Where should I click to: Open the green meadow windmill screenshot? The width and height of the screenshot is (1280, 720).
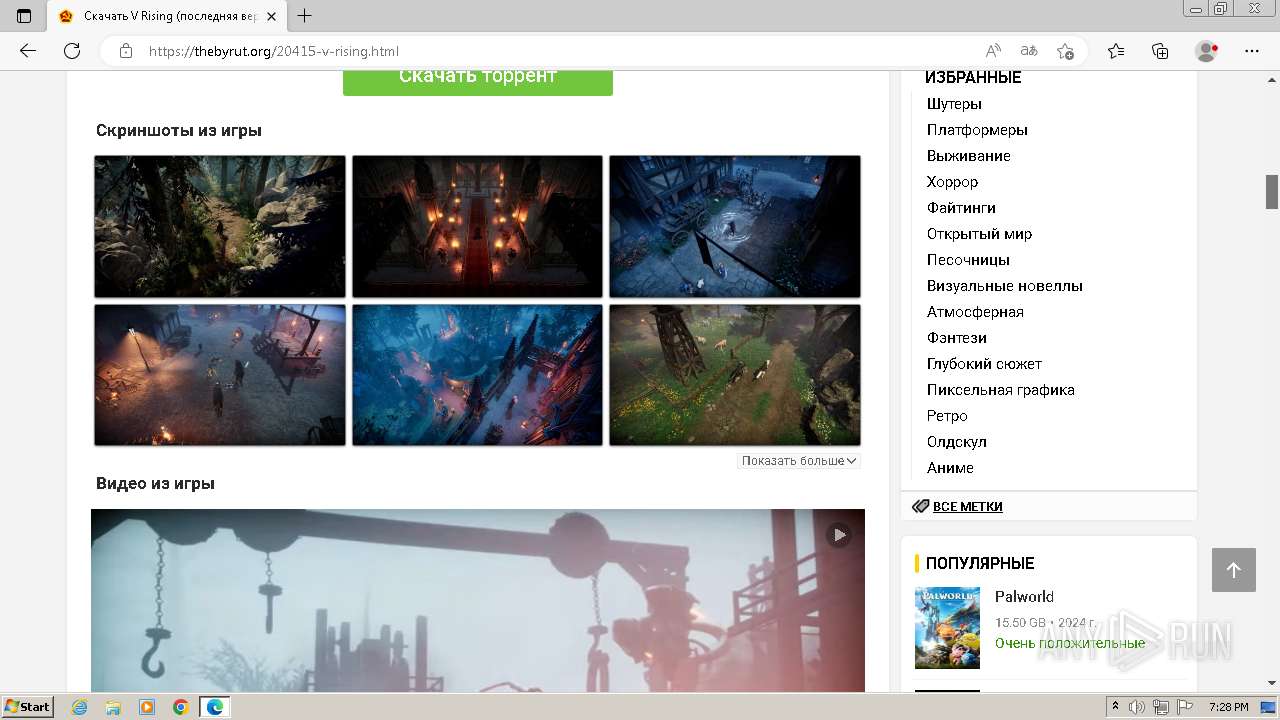pos(735,375)
